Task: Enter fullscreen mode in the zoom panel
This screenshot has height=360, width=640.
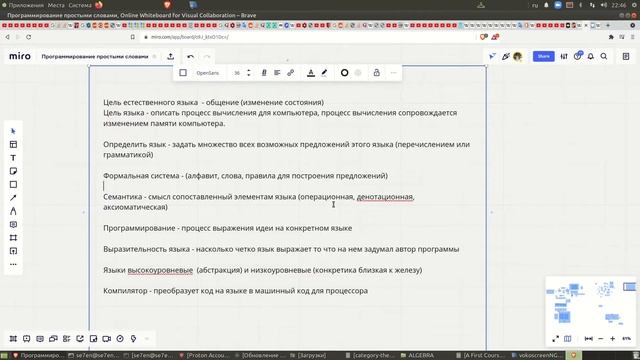Action: 556,339
